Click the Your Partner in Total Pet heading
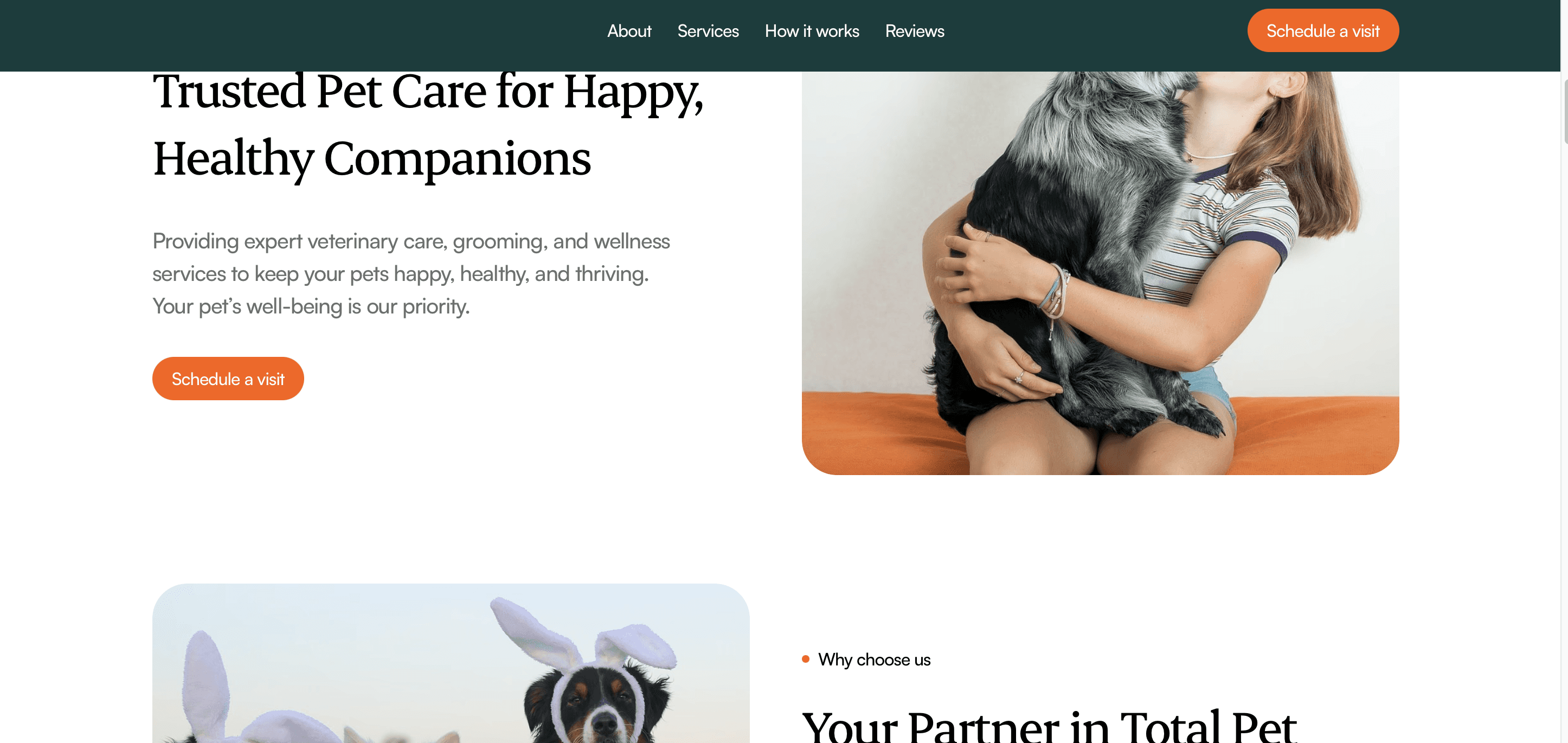The height and width of the screenshot is (743, 1568). [x=1049, y=726]
